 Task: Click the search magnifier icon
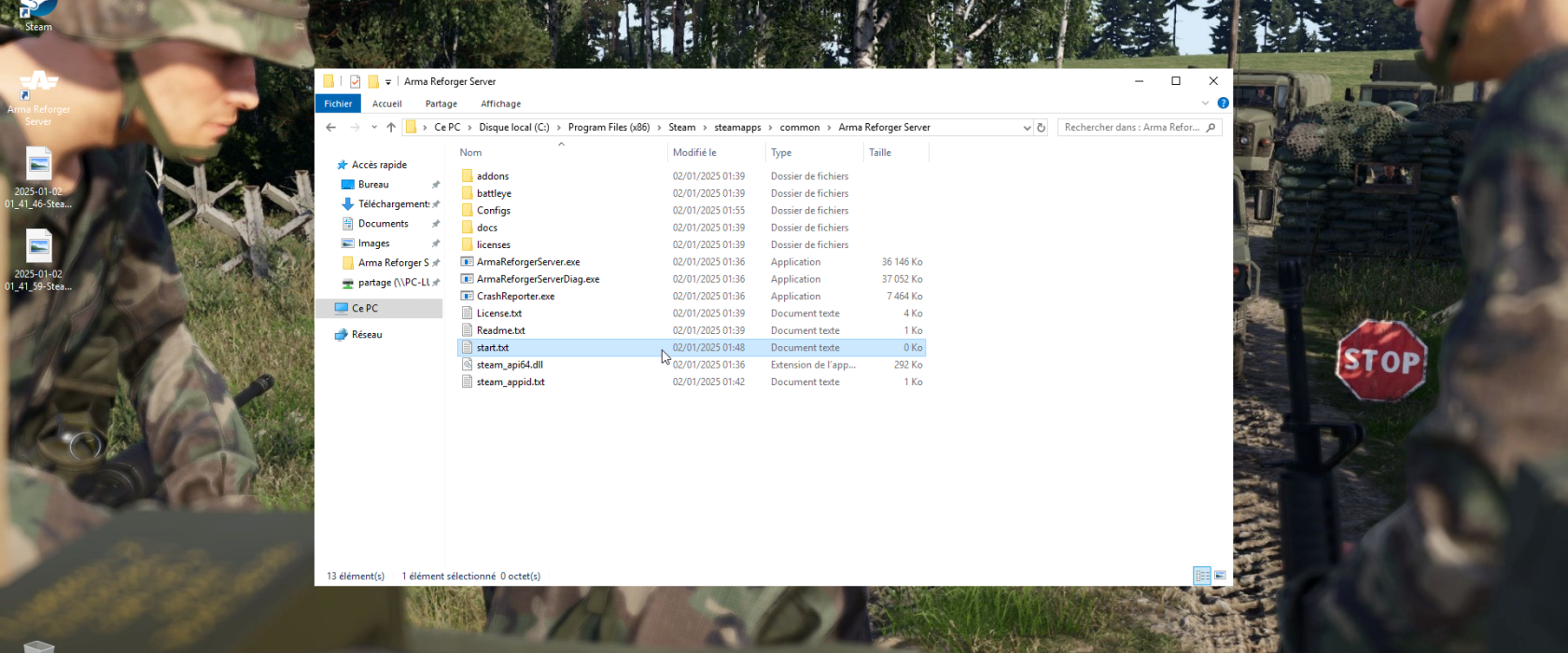coord(1211,127)
